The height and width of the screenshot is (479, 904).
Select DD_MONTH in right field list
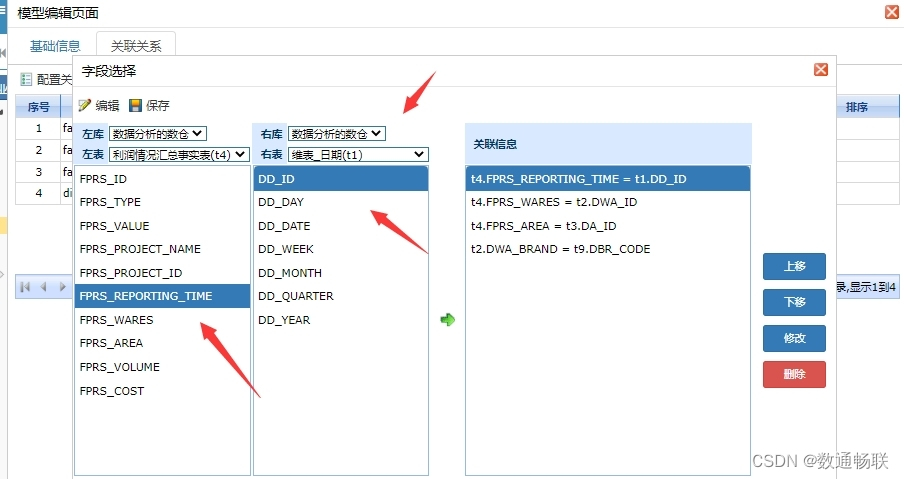point(341,273)
